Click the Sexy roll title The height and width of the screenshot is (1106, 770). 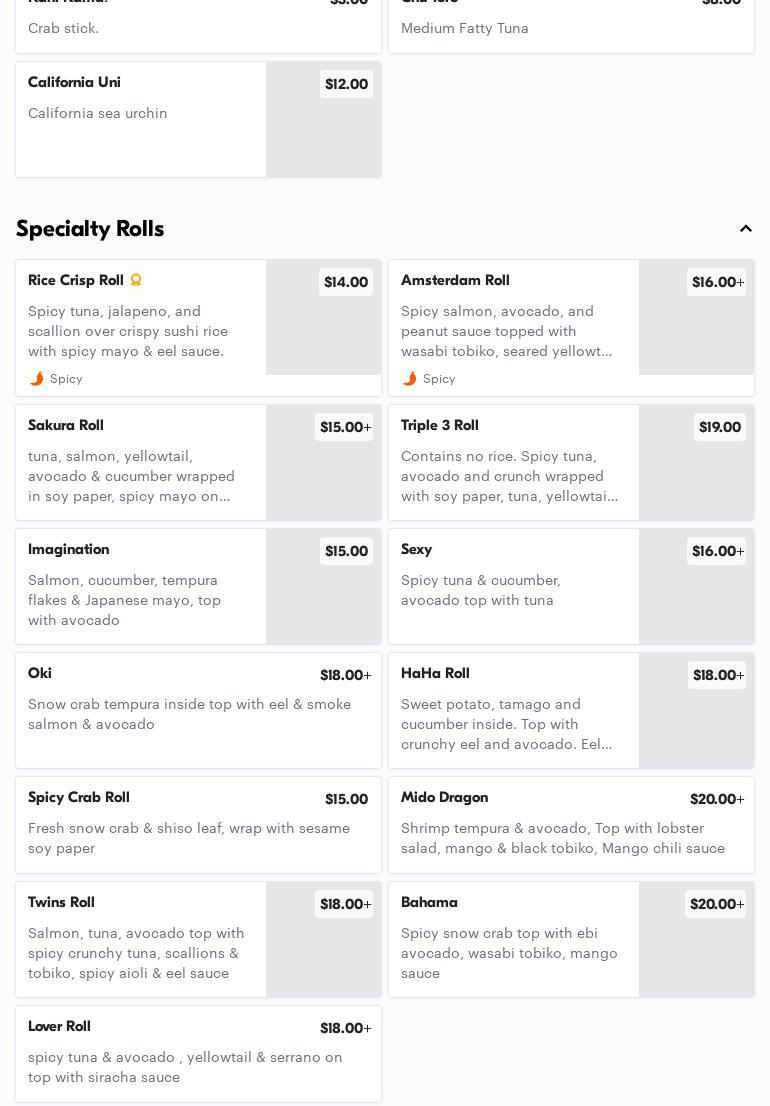417,550
